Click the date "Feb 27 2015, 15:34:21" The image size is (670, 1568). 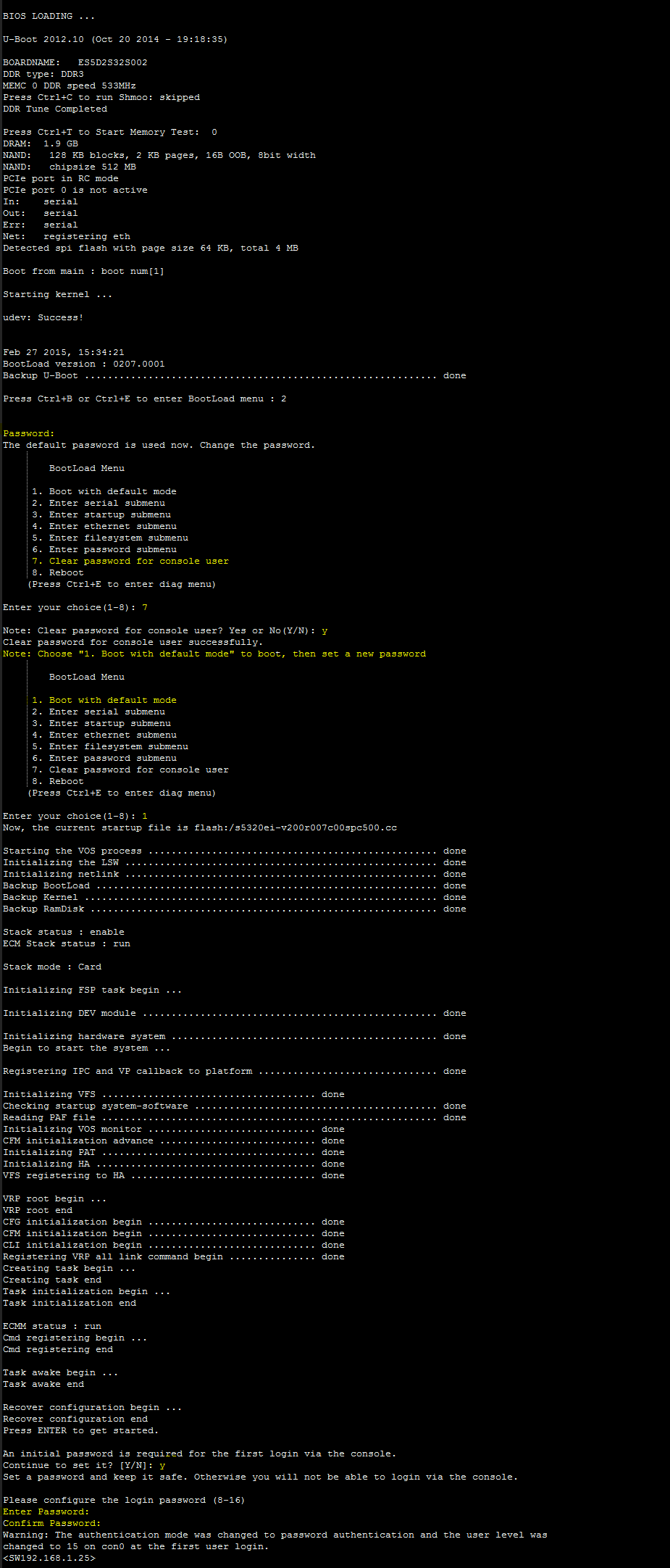click(64, 352)
